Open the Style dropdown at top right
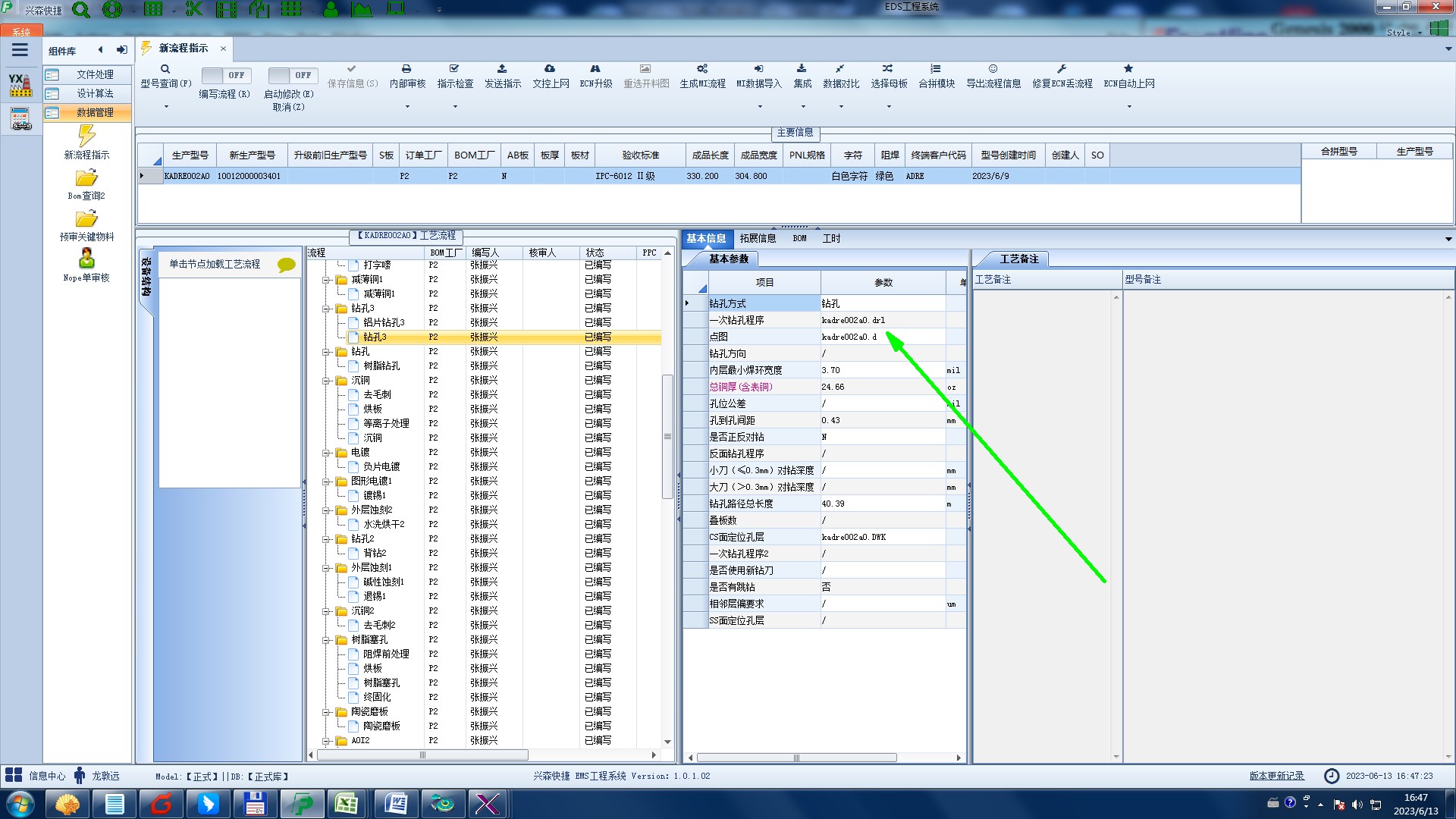This screenshot has width=1456, height=819. coord(1404,32)
